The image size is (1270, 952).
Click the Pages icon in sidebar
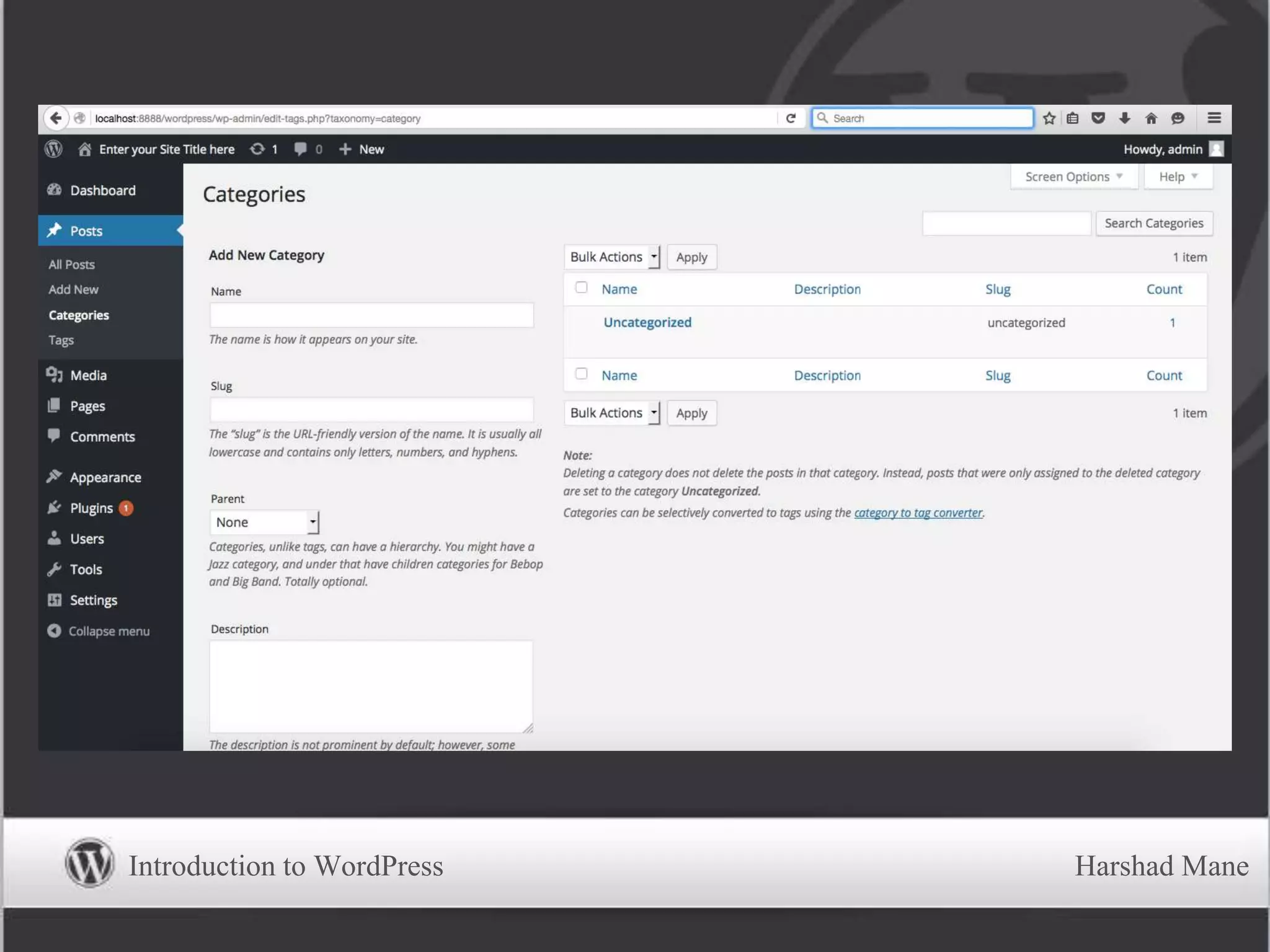(x=54, y=405)
